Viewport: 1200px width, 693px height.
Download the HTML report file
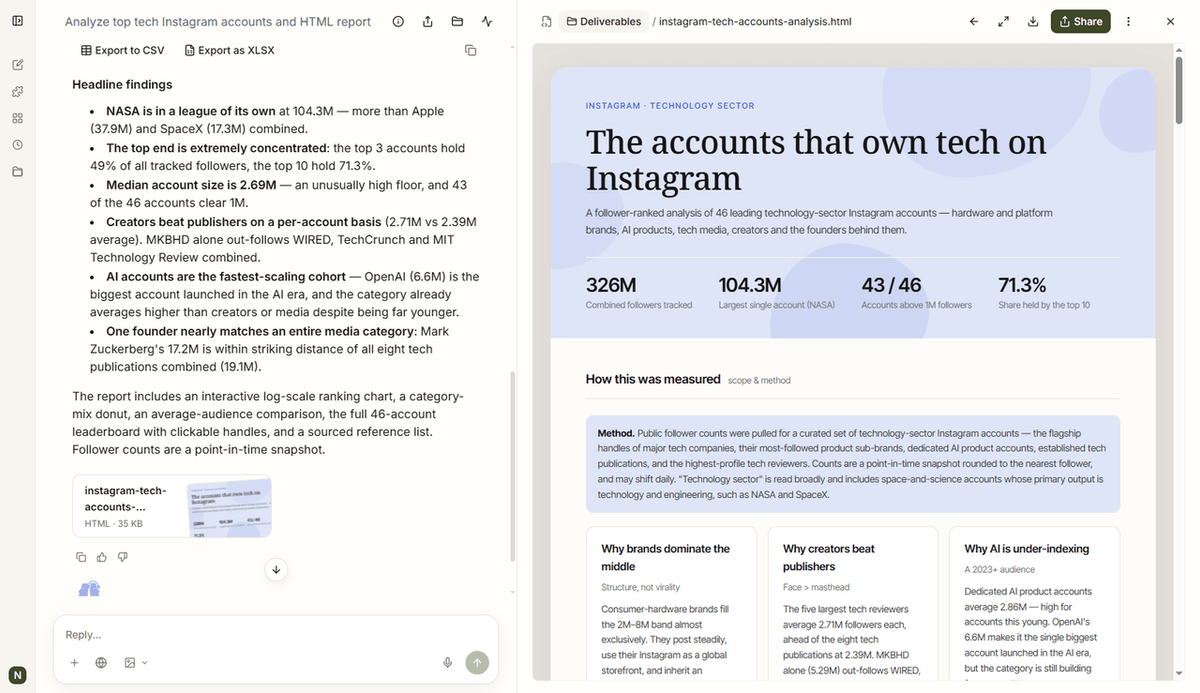1033,21
